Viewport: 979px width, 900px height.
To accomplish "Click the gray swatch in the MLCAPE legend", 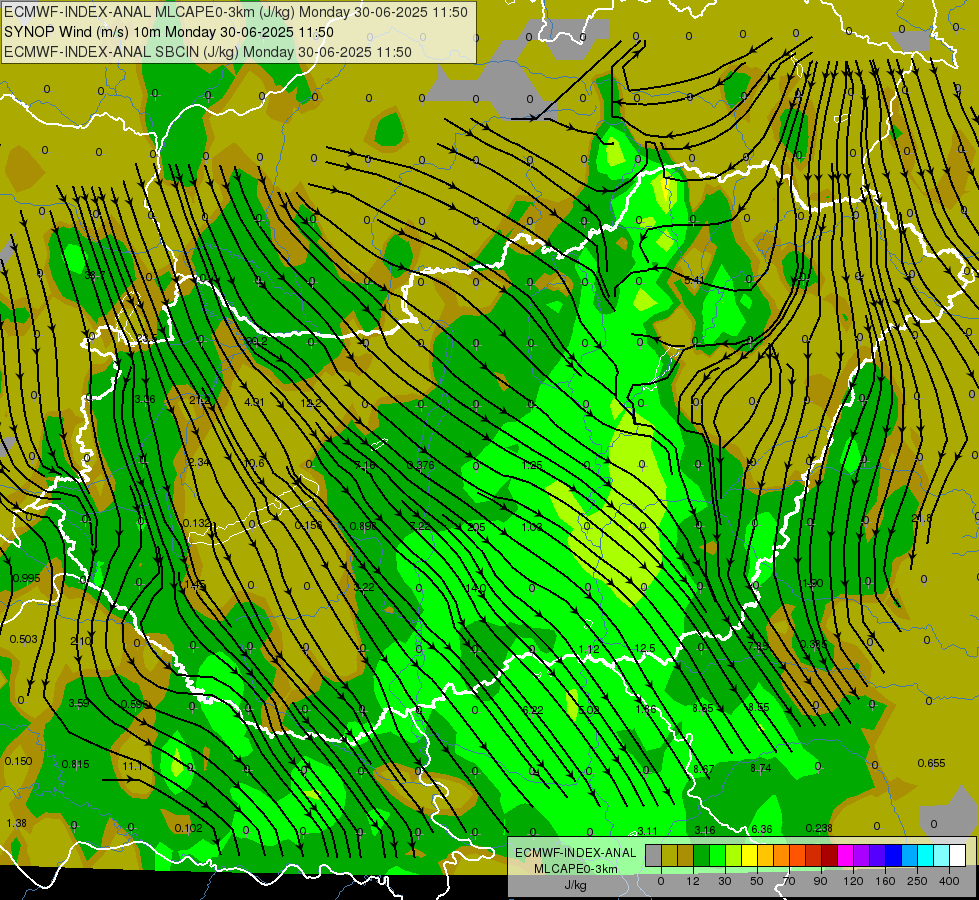I will [654, 855].
